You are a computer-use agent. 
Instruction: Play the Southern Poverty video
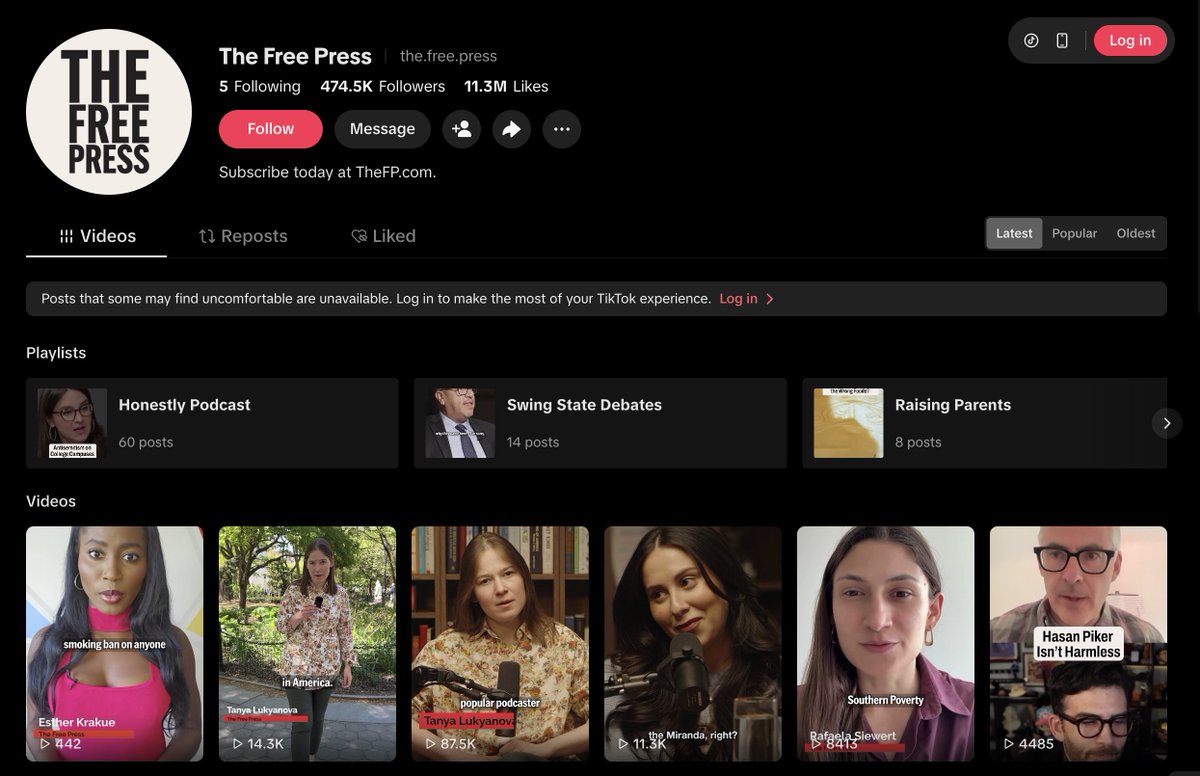tap(886, 644)
